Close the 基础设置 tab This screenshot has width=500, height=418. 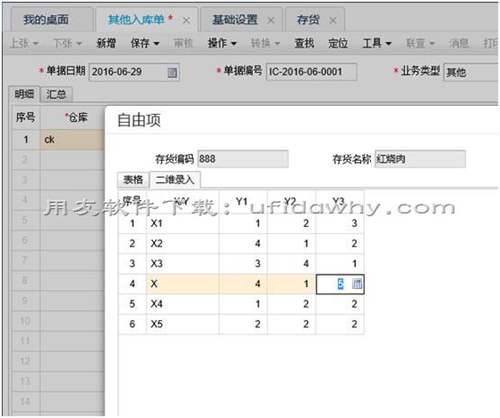coord(271,20)
